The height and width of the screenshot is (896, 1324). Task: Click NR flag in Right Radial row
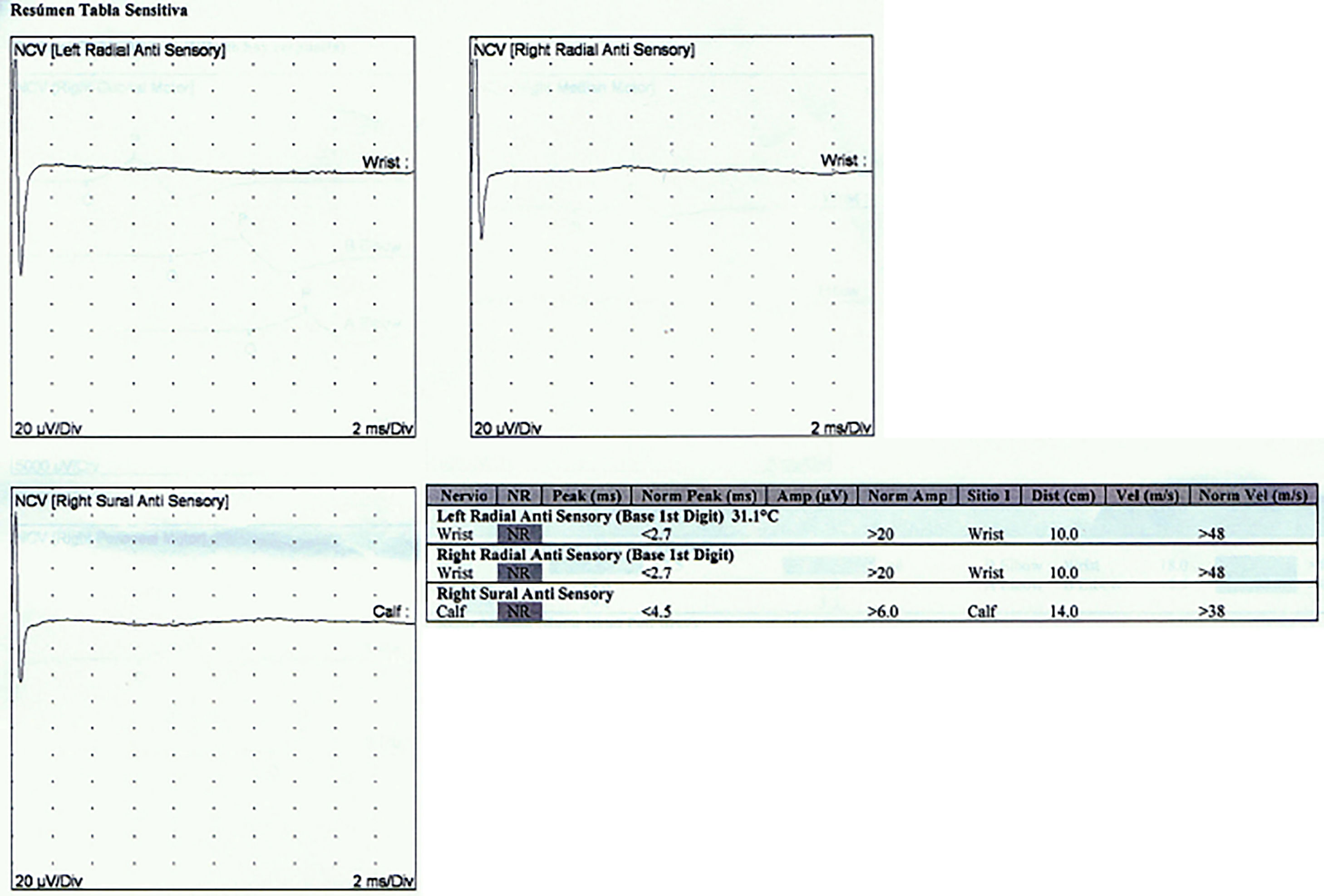(519, 573)
